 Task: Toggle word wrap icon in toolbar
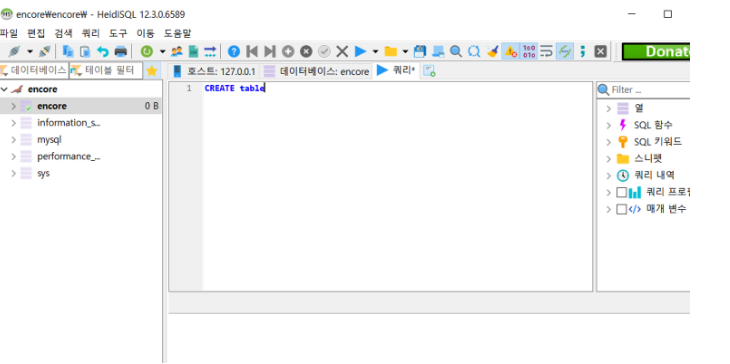pyautogui.click(x=546, y=51)
